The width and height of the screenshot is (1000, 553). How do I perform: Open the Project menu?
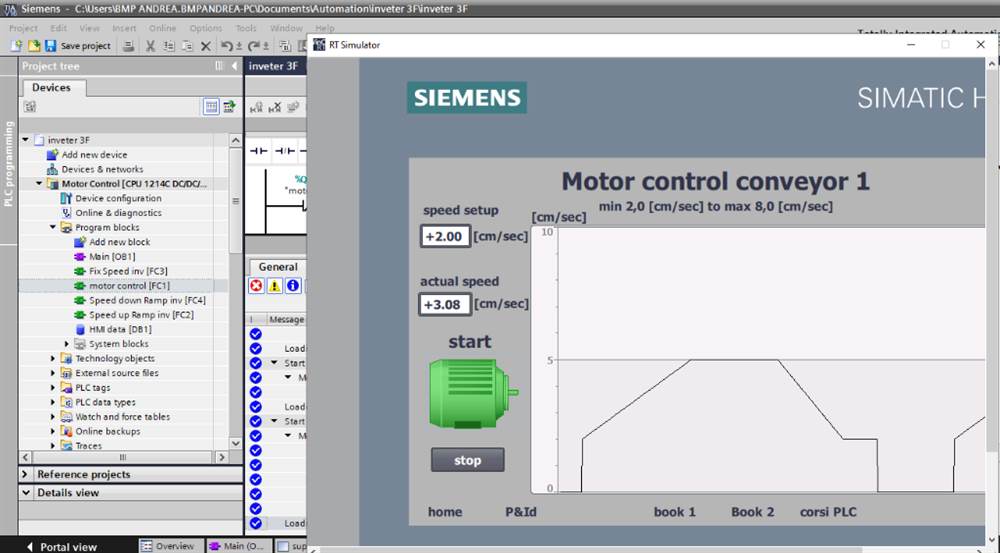tap(23, 28)
